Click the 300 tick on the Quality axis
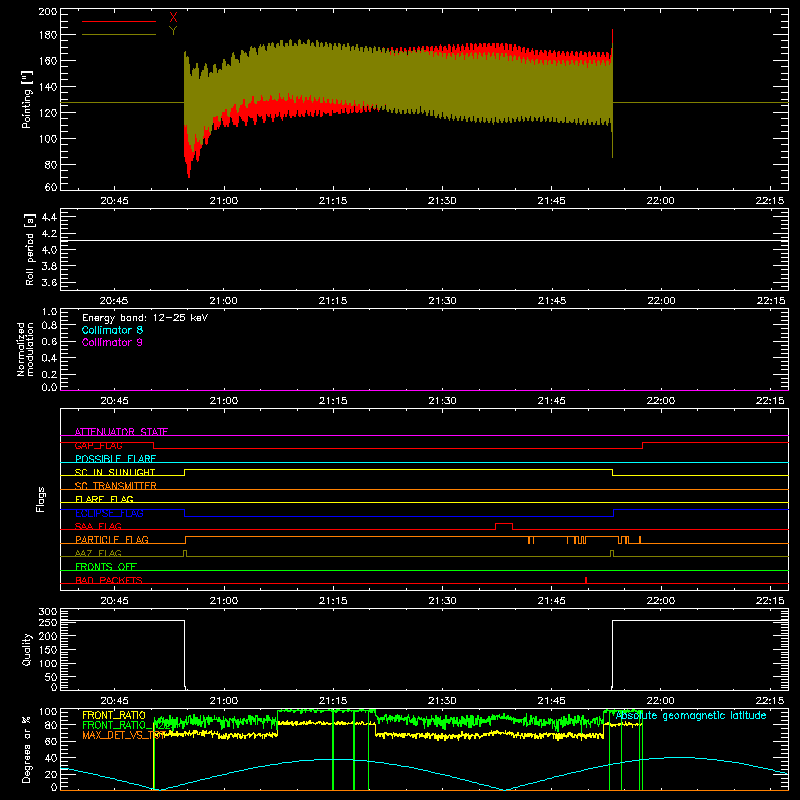Viewport: 800px width, 800px height. click(47, 612)
